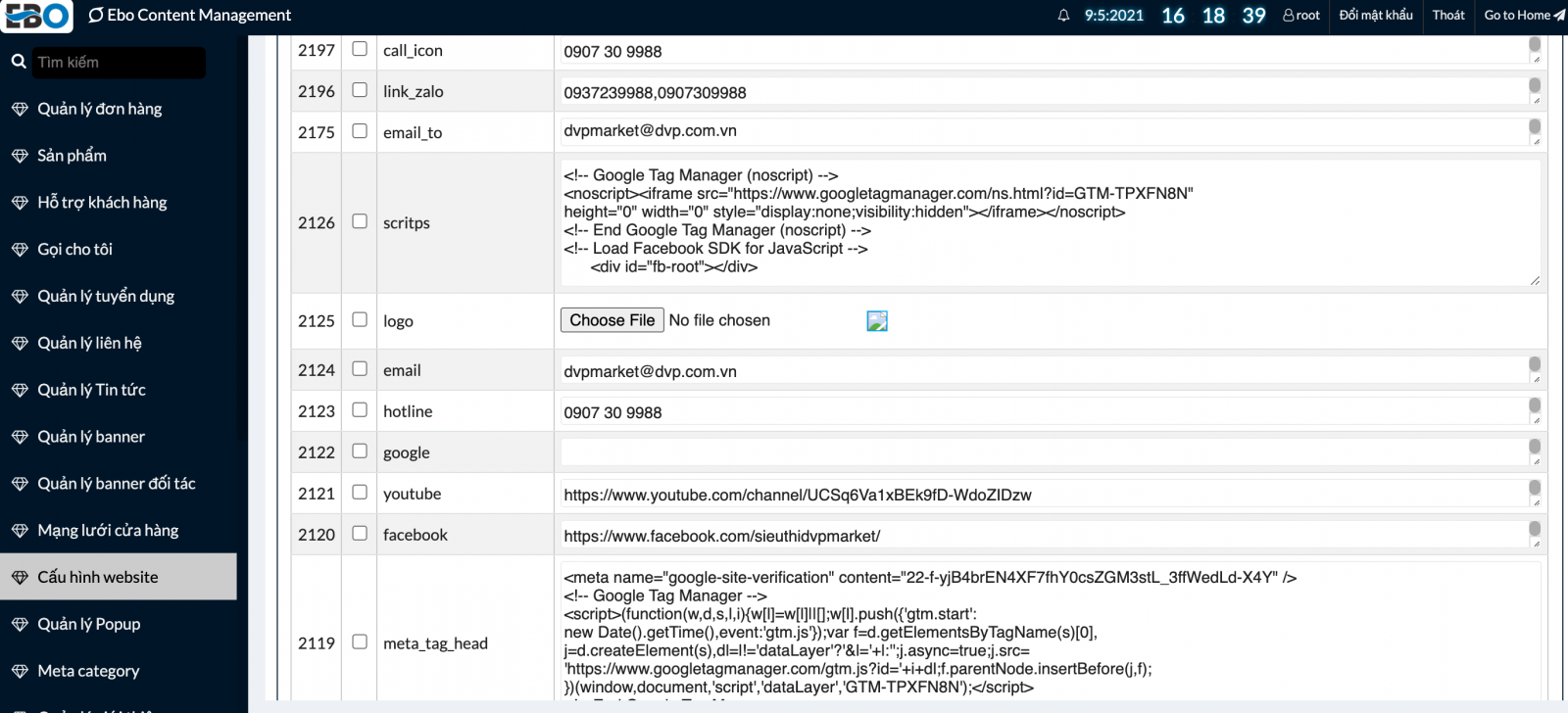
Task: Open Cấu hình website menu item
Action: point(98,577)
